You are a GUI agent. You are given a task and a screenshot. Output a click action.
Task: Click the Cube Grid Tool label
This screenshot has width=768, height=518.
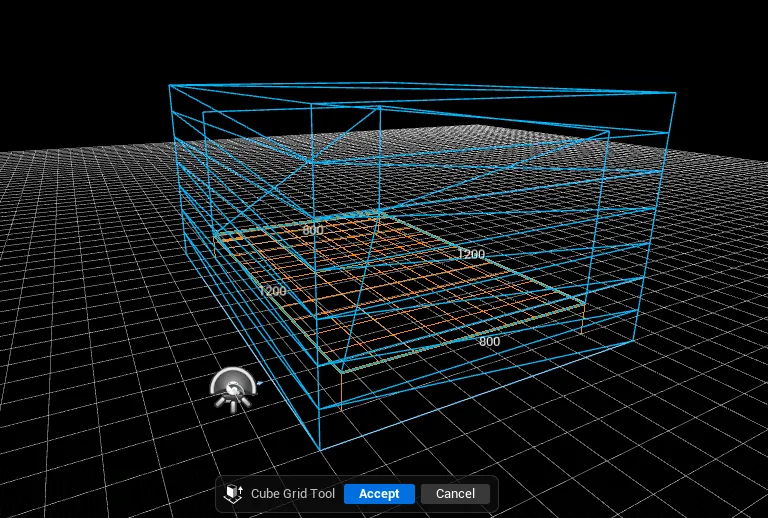(293, 494)
